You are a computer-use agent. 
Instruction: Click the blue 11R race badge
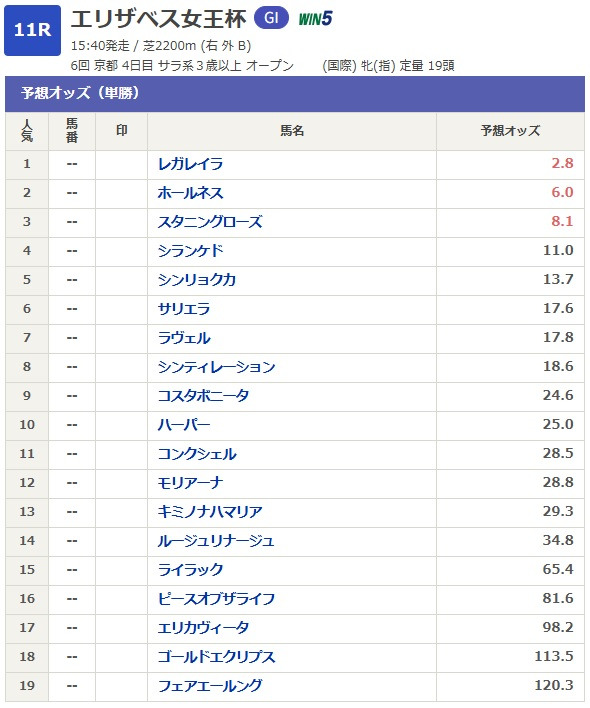click(x=33, y=30)
